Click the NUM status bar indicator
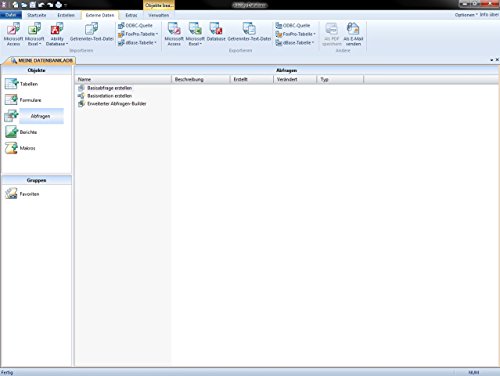This screenshot has width=500, height=376. tap(474, 372)
